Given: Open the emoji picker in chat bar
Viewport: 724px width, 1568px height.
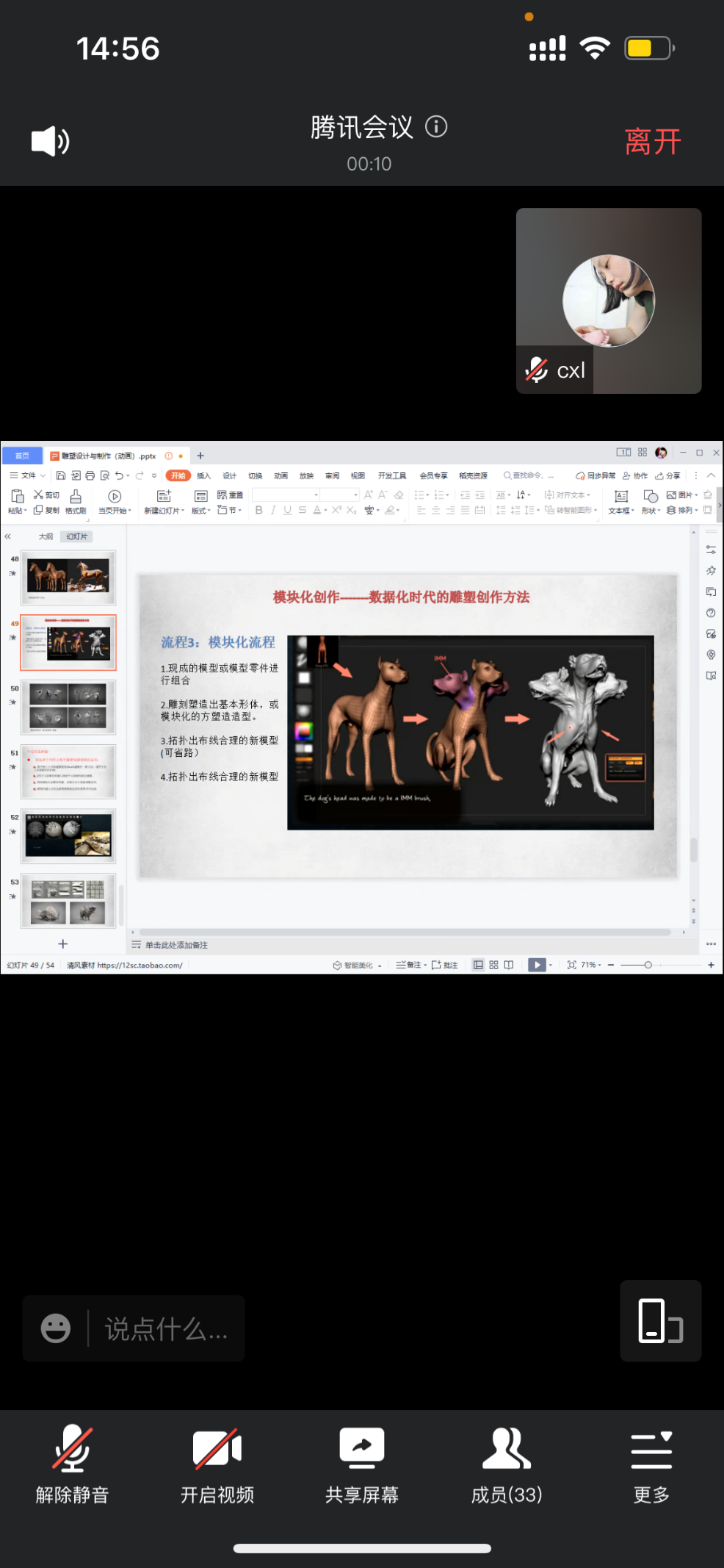Looking at the screenshot, I should (56, 1328).
